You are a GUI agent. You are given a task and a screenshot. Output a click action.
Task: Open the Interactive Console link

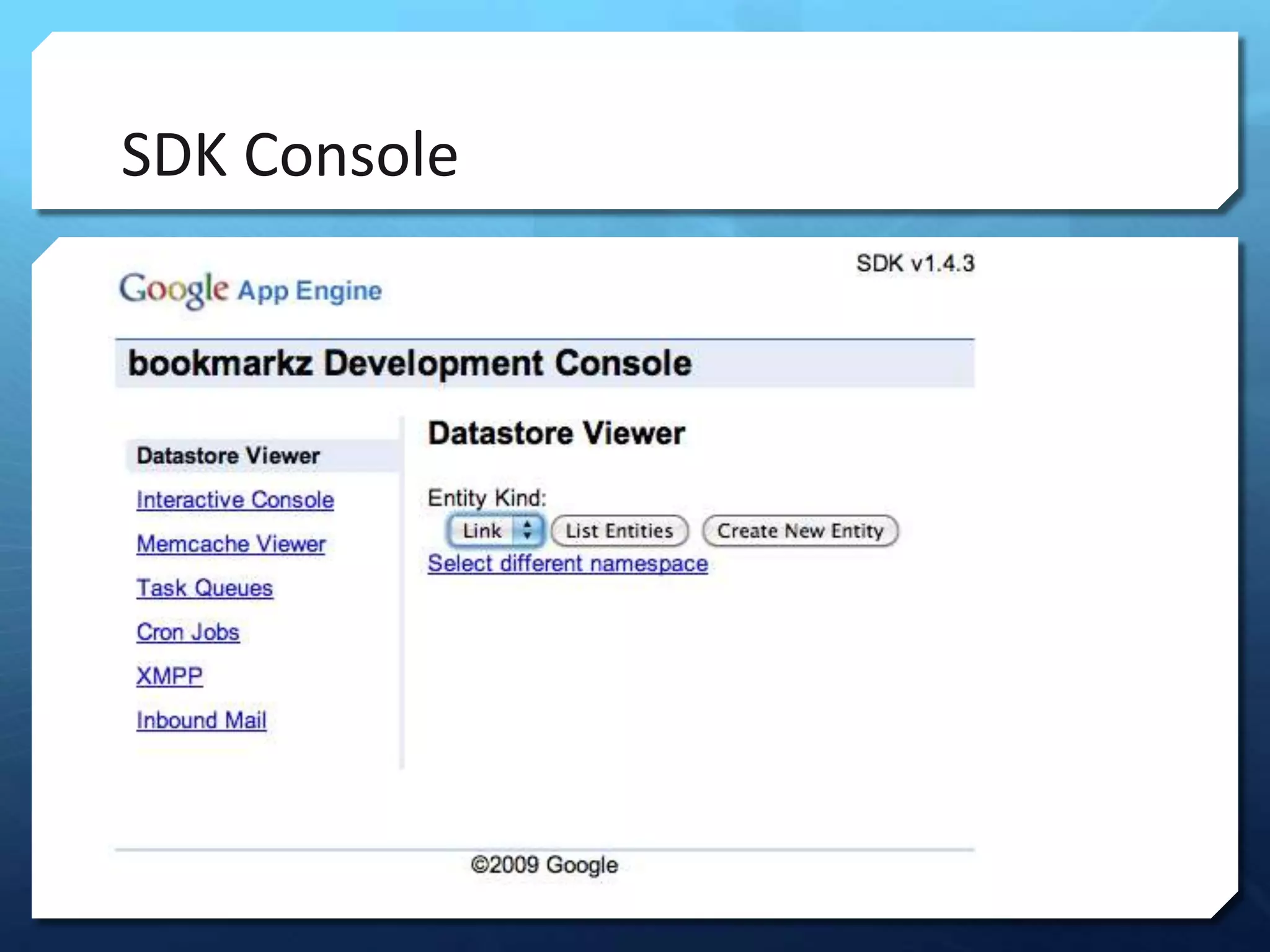(235, 500)
